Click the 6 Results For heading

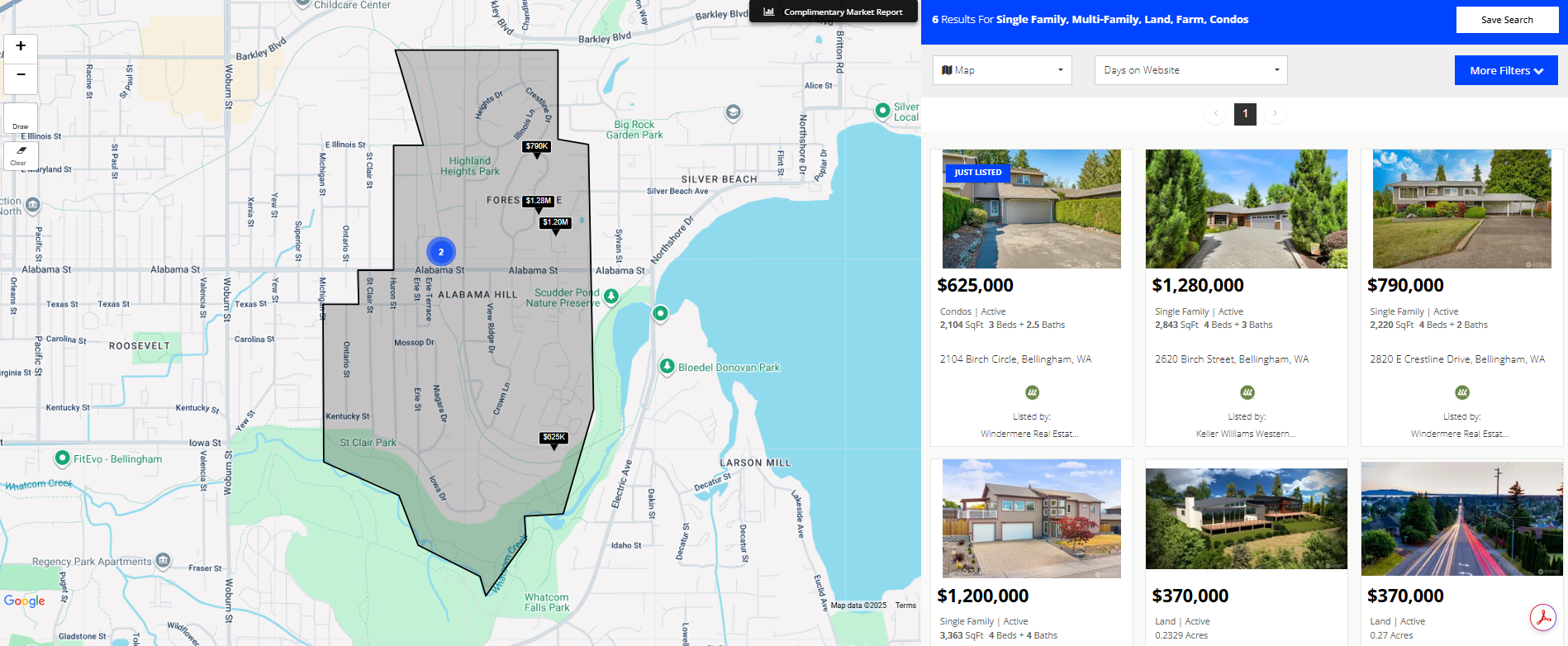click(x=1090, y=19)
